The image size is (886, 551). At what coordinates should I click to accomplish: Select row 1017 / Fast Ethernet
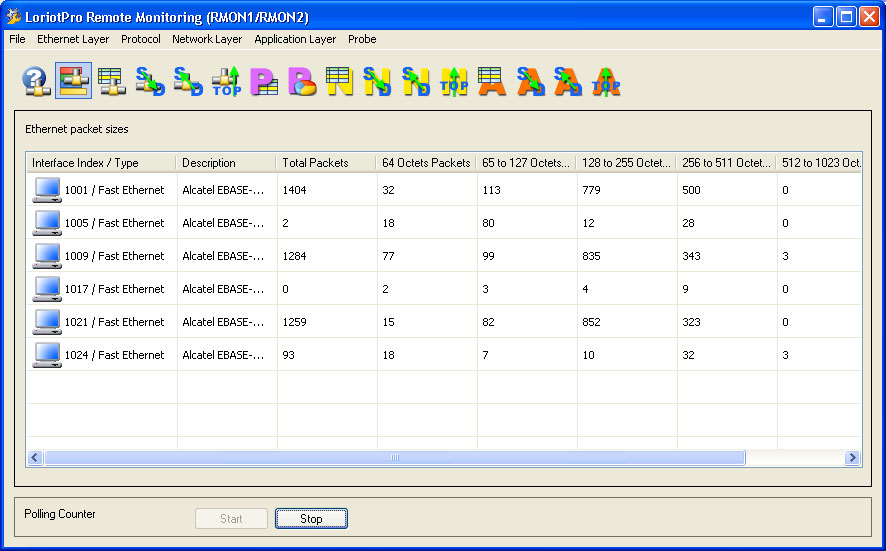444,289
